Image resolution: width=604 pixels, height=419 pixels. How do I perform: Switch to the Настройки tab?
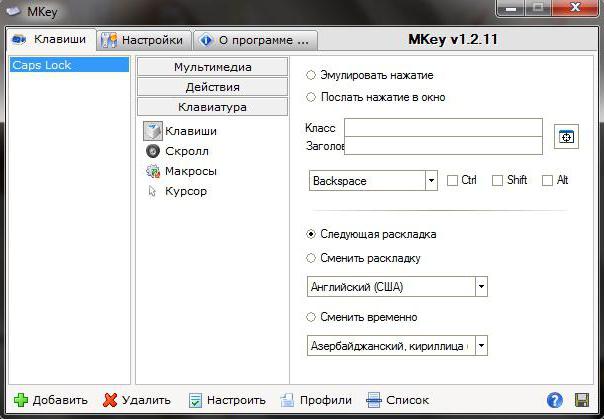click(144, 40)
